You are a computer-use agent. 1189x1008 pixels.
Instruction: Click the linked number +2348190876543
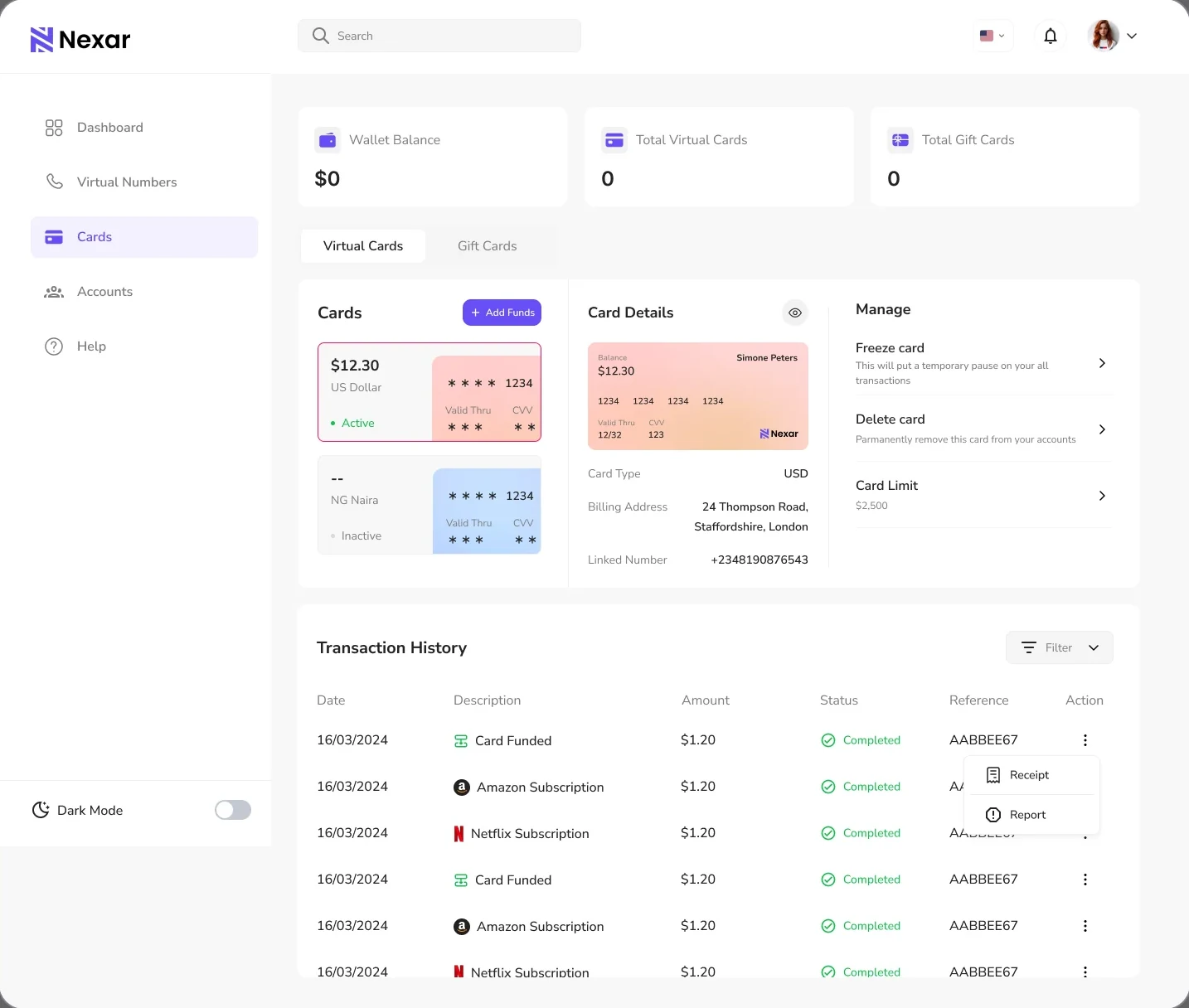pos(760,560)
